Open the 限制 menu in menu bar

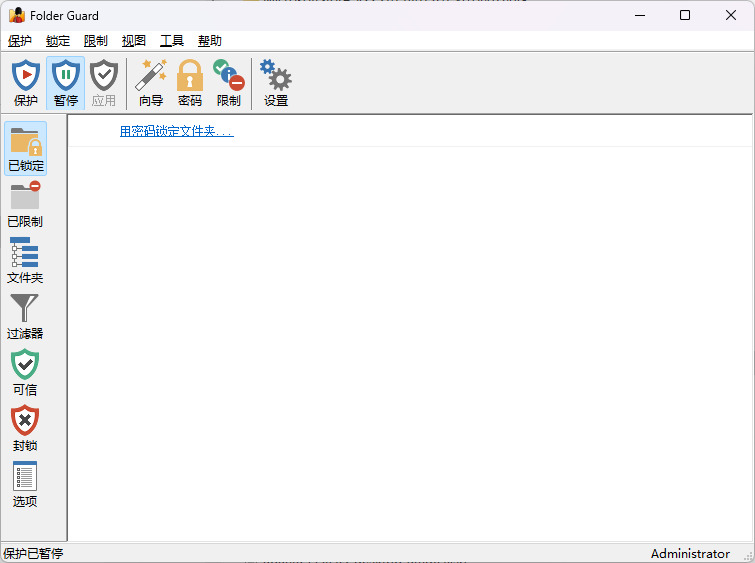tap(96, 41)
